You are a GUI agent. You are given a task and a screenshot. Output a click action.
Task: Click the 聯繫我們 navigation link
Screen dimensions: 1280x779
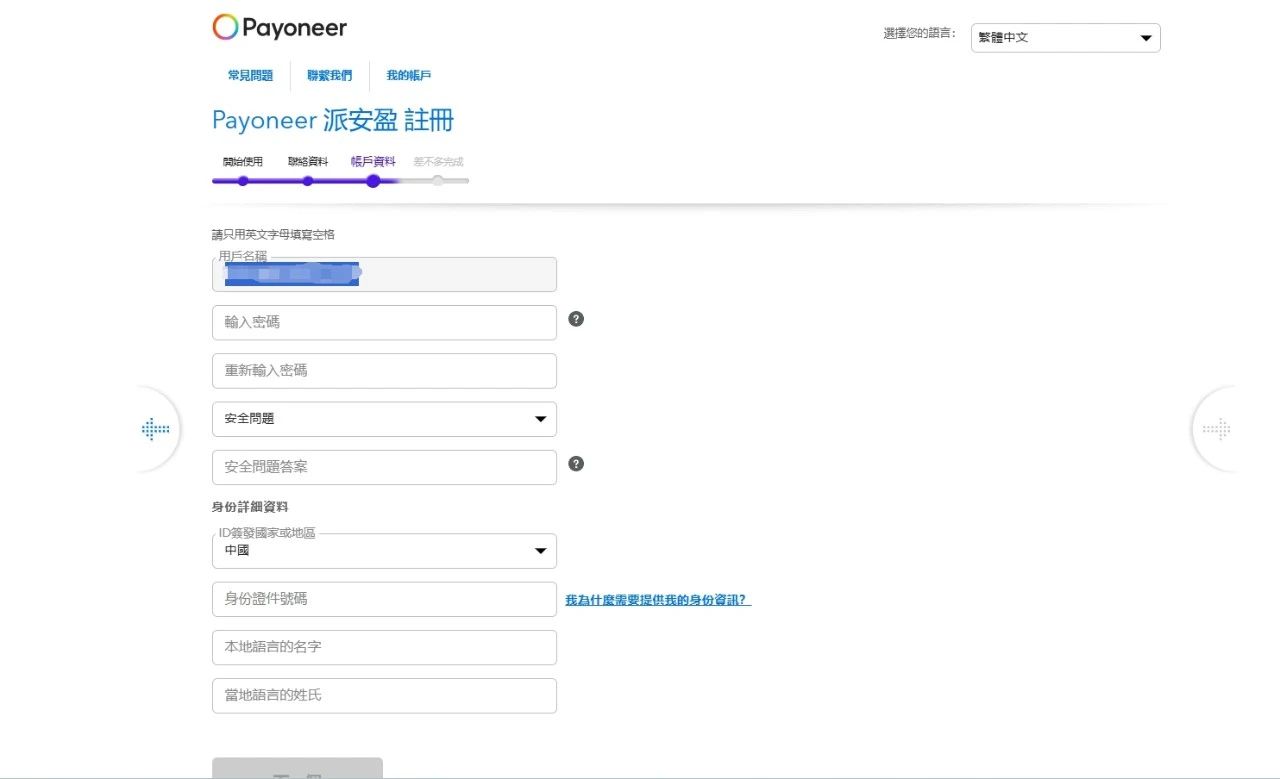(x=329, y=75)
